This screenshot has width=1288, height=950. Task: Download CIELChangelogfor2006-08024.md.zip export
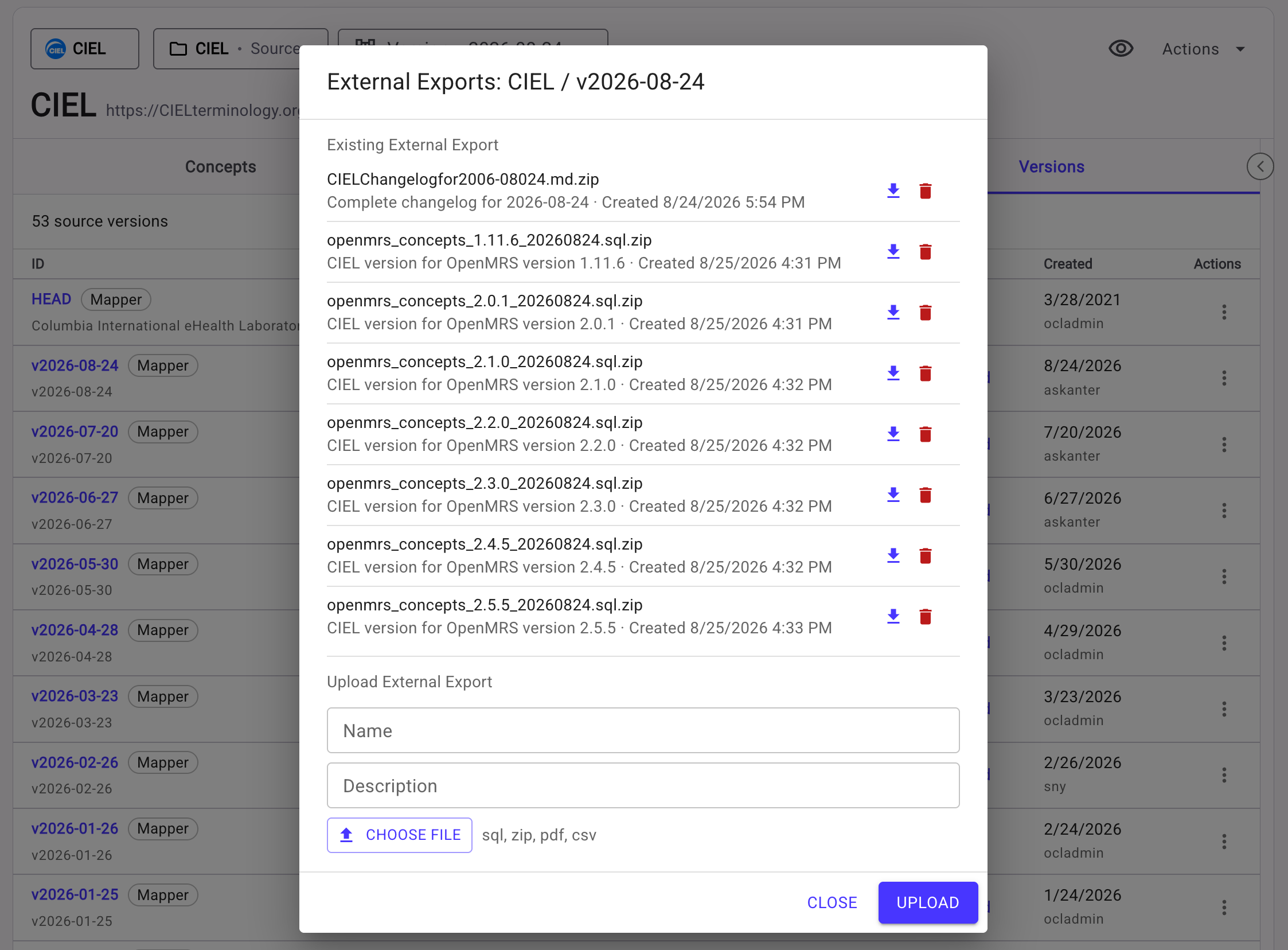point(893,190)
